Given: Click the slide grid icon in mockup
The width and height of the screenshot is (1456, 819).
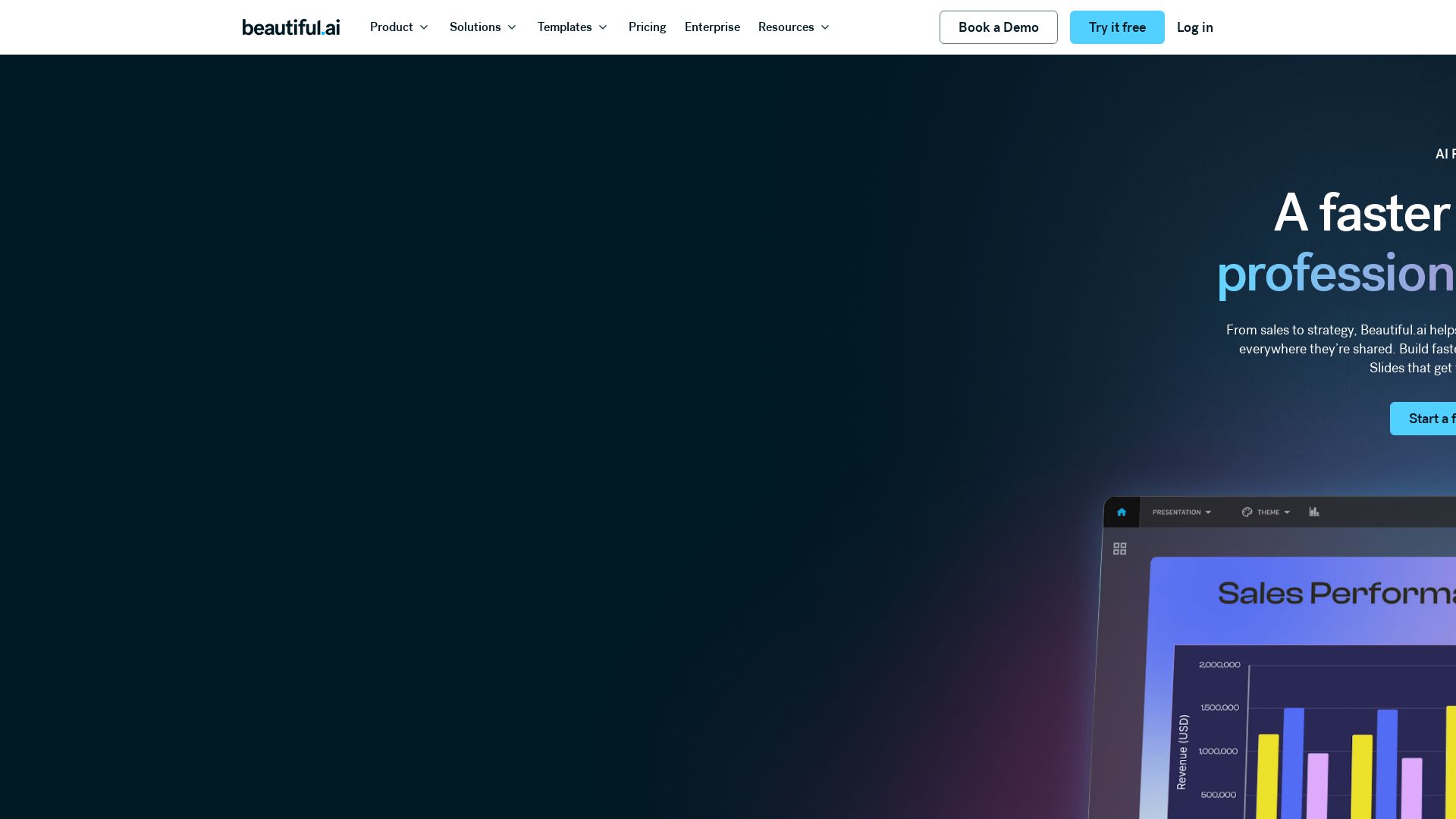Looking at the screenshot, I should point(1120,548).
